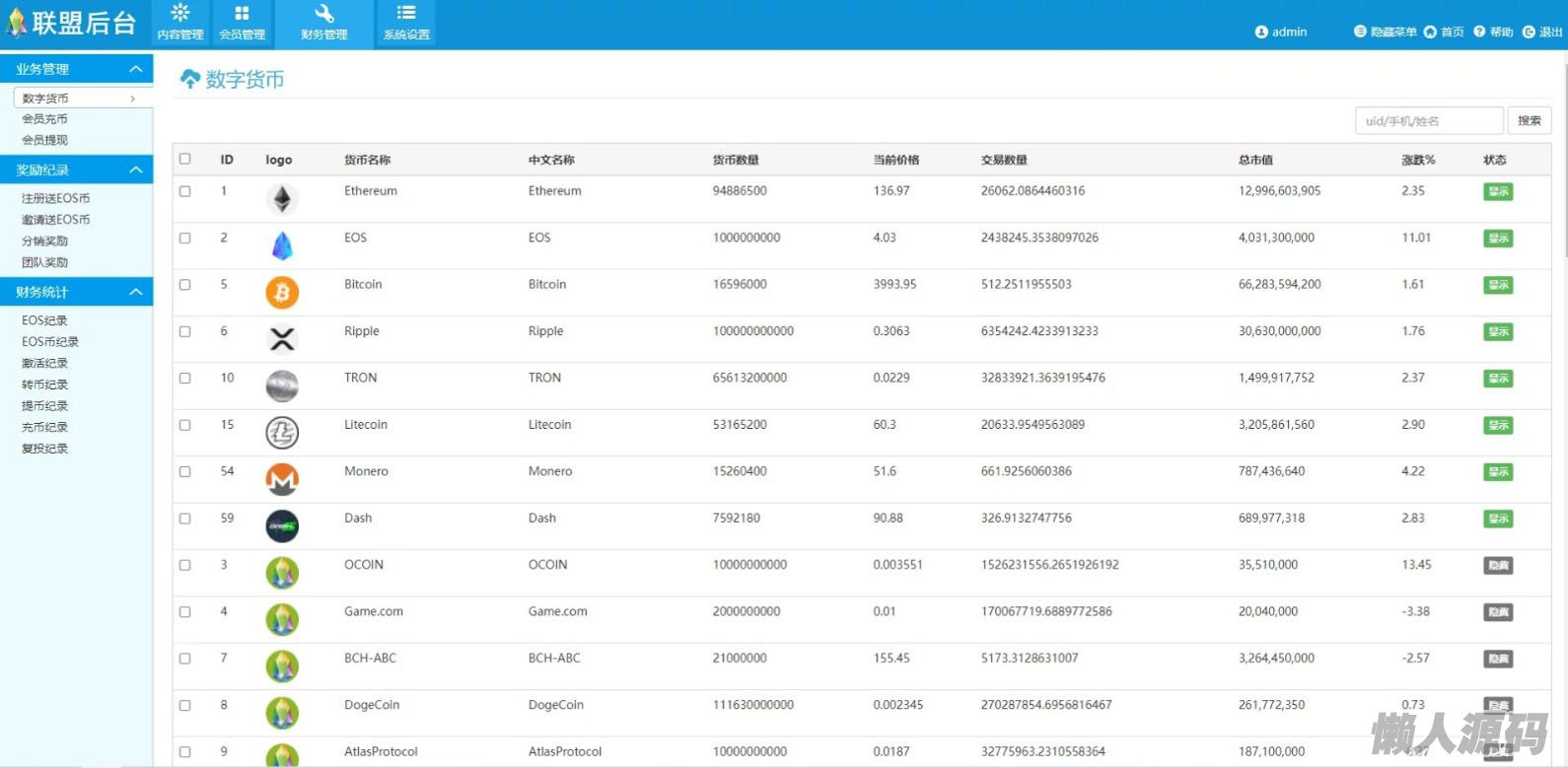The height and width of the screenshot is (768, 1568).
Task: Click the Bitcoin logo icon
Action: 282,292
